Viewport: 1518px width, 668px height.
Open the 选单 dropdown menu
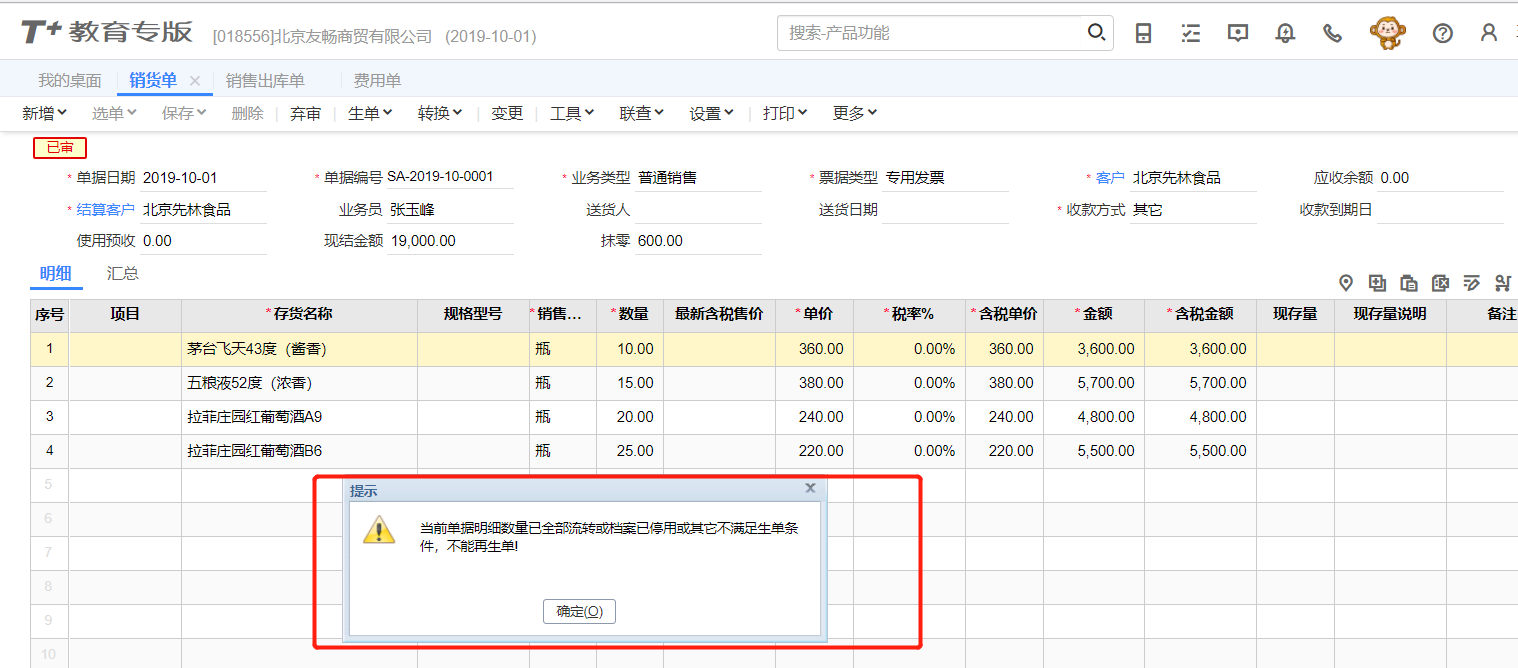[x=114, y=114]
